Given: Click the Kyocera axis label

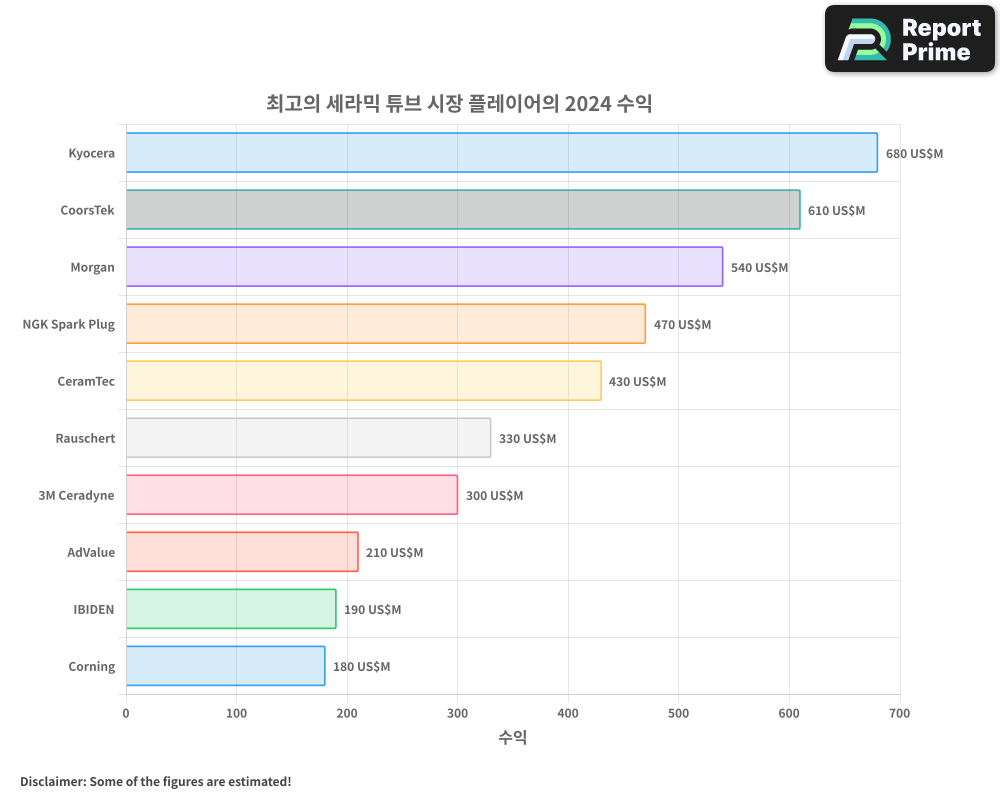Looking at the screenshot, I should (x=91, y=153).
